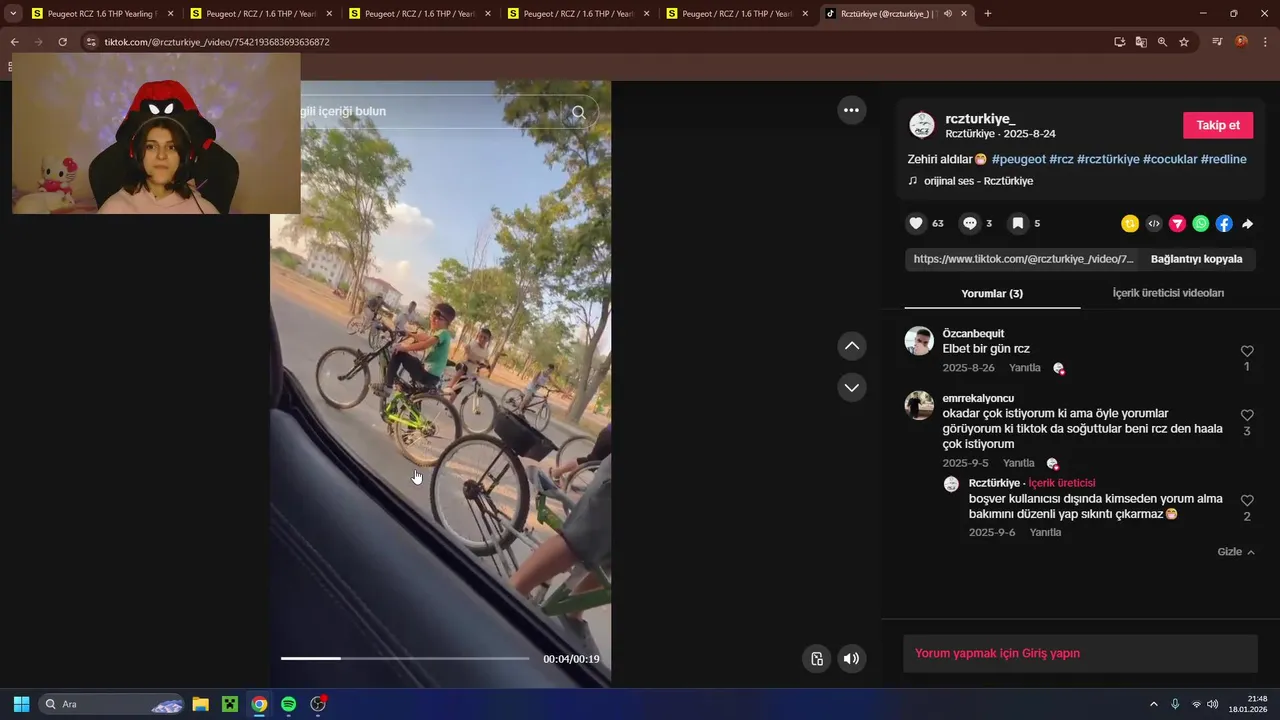
Task: Switch to the Yorumlar (3) tab
Action: click(992, 293)
